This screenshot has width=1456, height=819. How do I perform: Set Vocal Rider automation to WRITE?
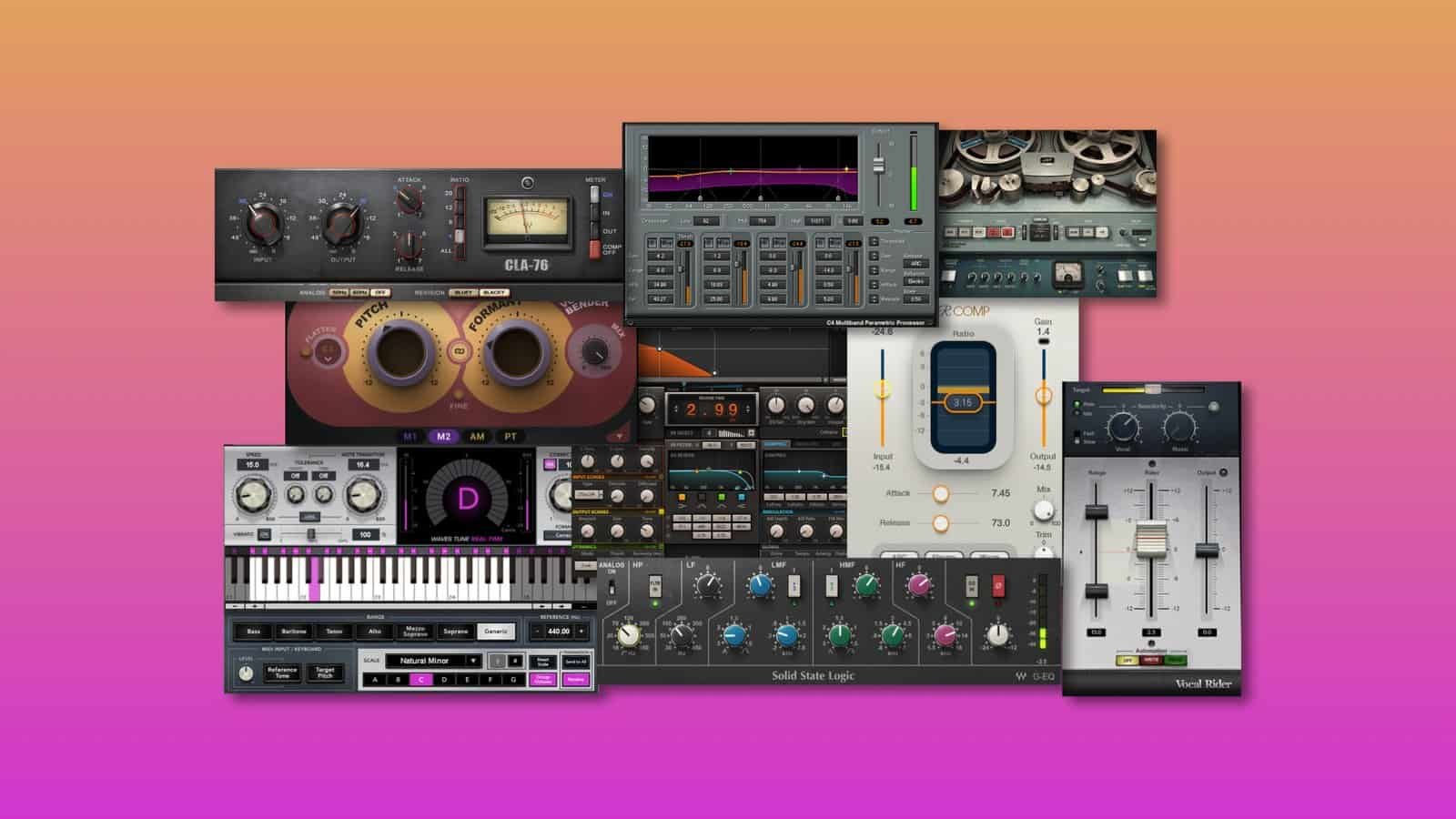1151,661
